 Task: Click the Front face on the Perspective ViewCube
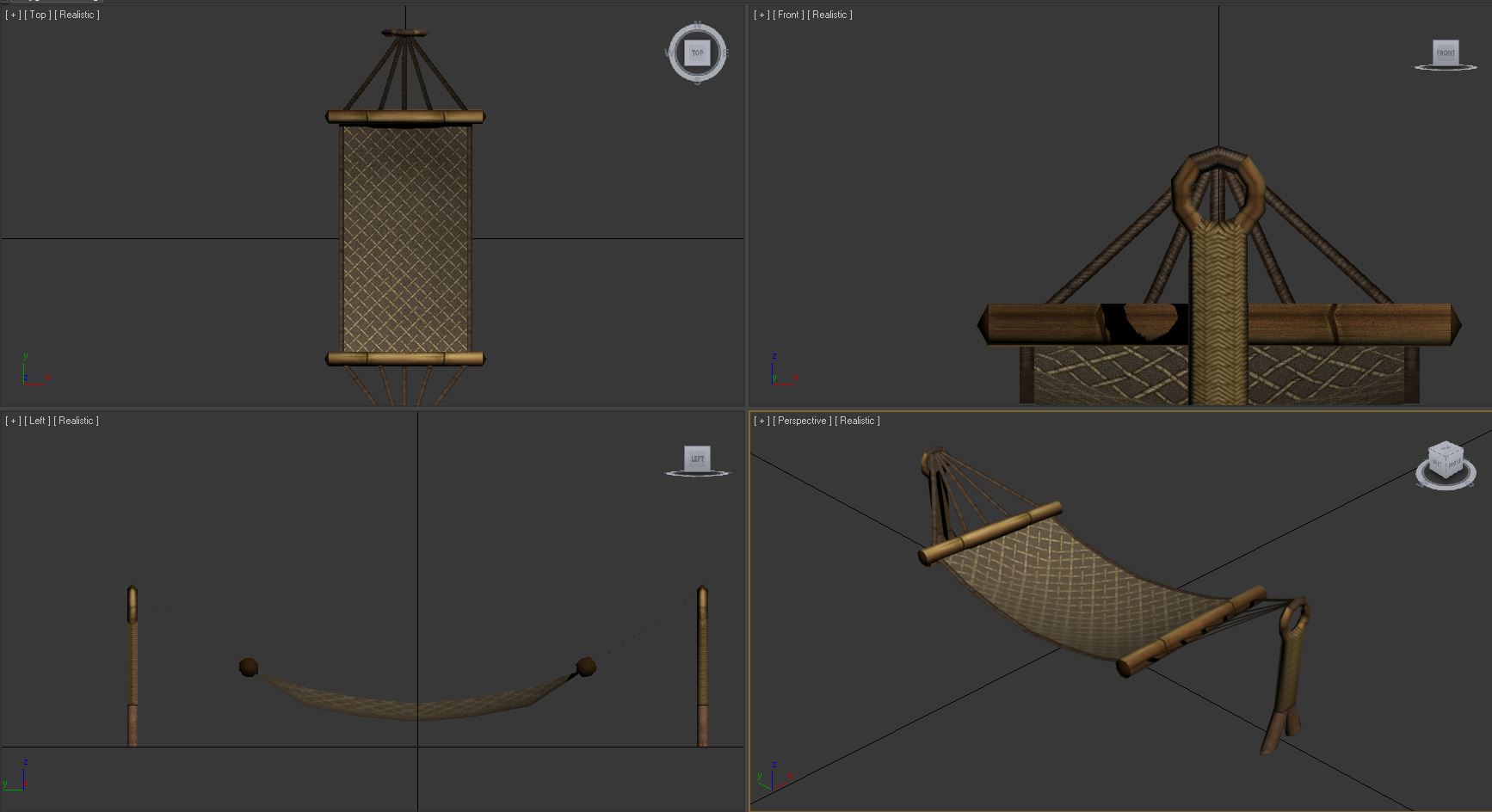pos(1453,465)
